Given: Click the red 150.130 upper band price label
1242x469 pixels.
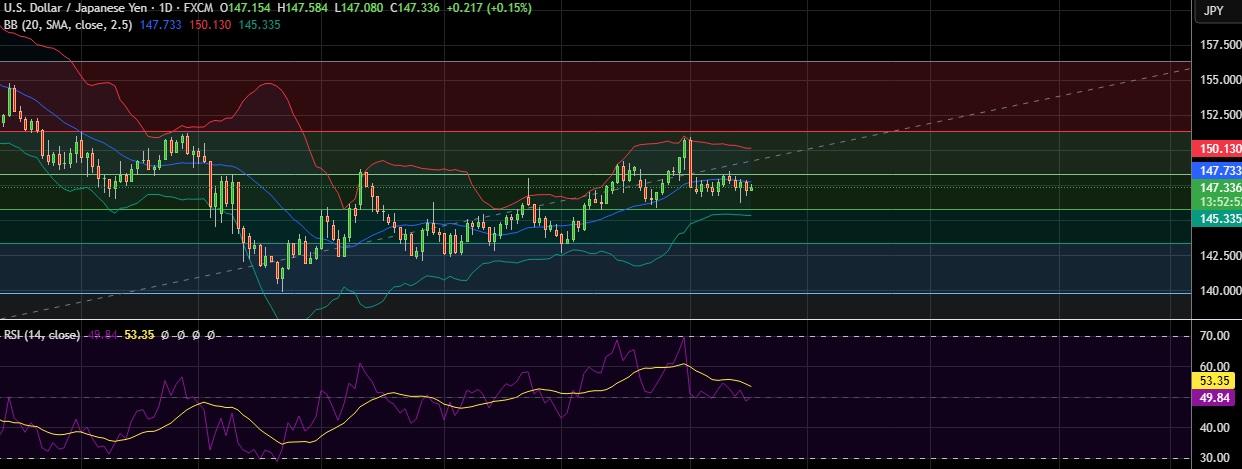Looking at the screenshot, I should [1218, 149].
